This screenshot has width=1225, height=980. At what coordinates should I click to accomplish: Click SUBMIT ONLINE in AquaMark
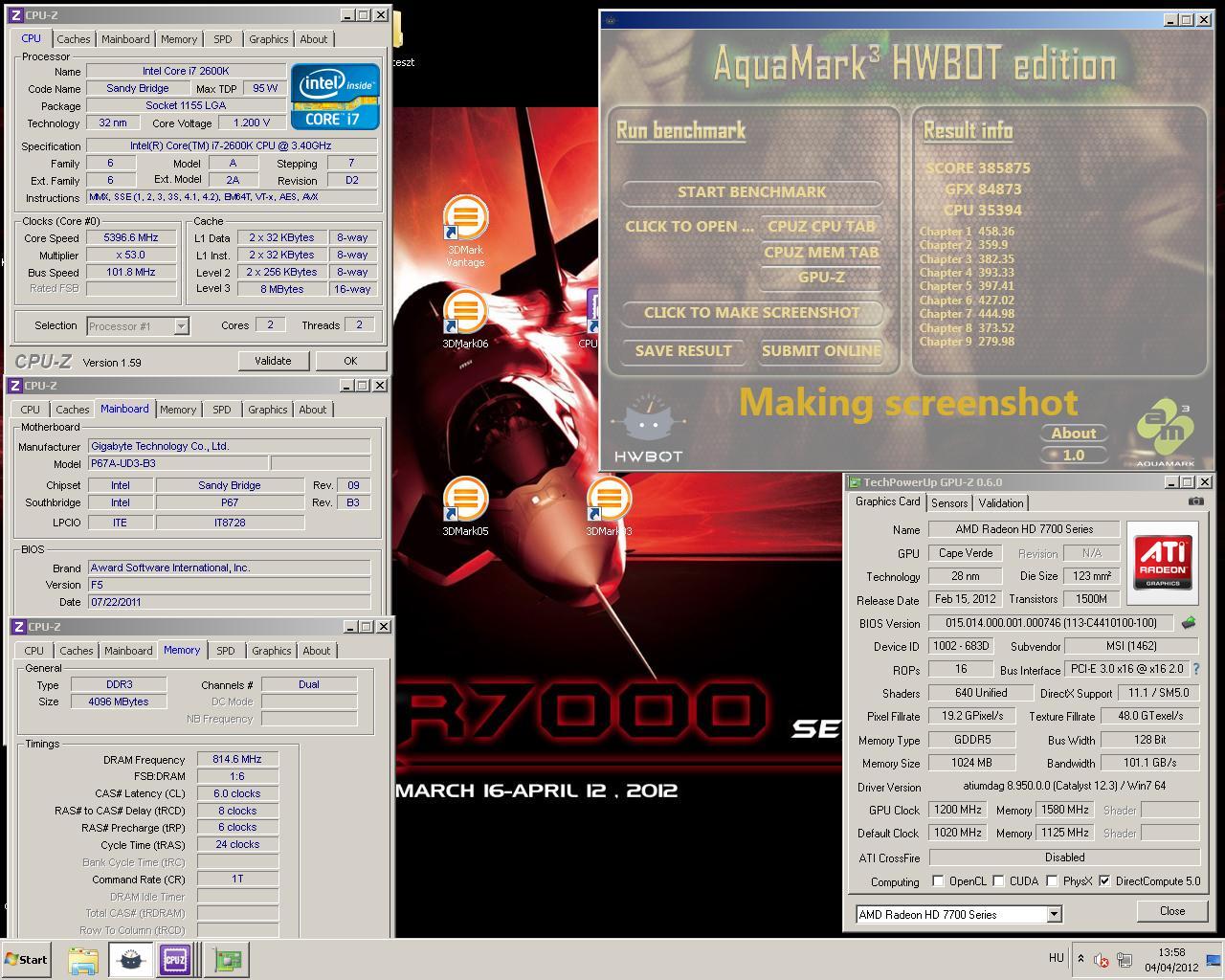coord(821,351)
